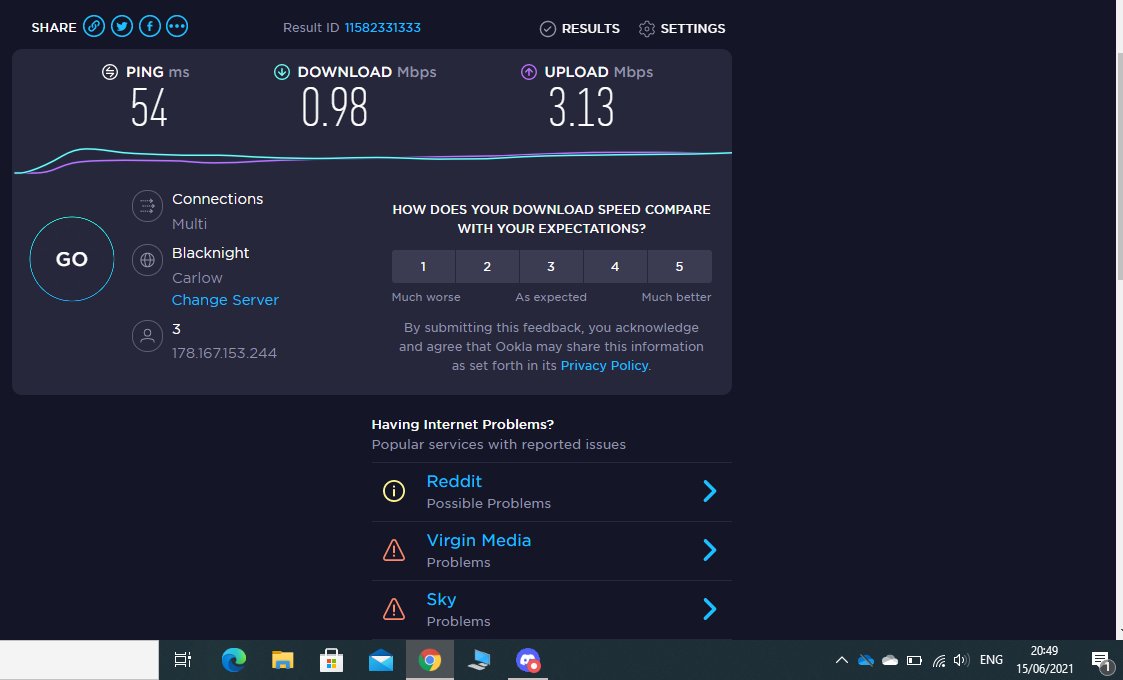Image resolution: width=1123 pixels, height=680 pixels.
Task: Open the volume speaker control
Action: click(x=961, y=660)
